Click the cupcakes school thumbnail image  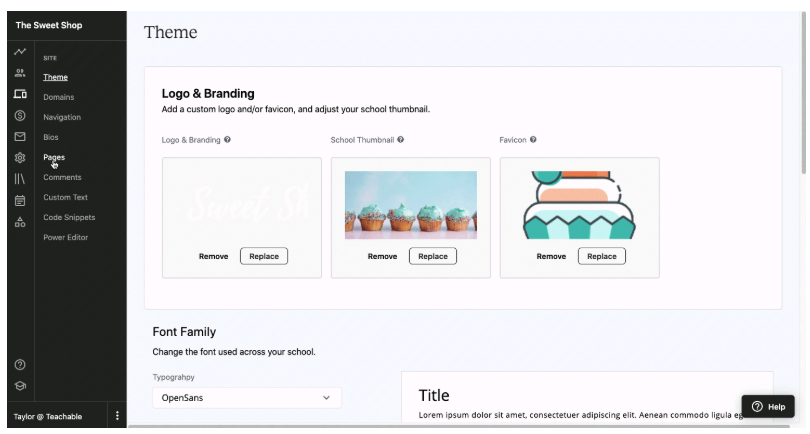pyautogui.click(x=411, y=205)
